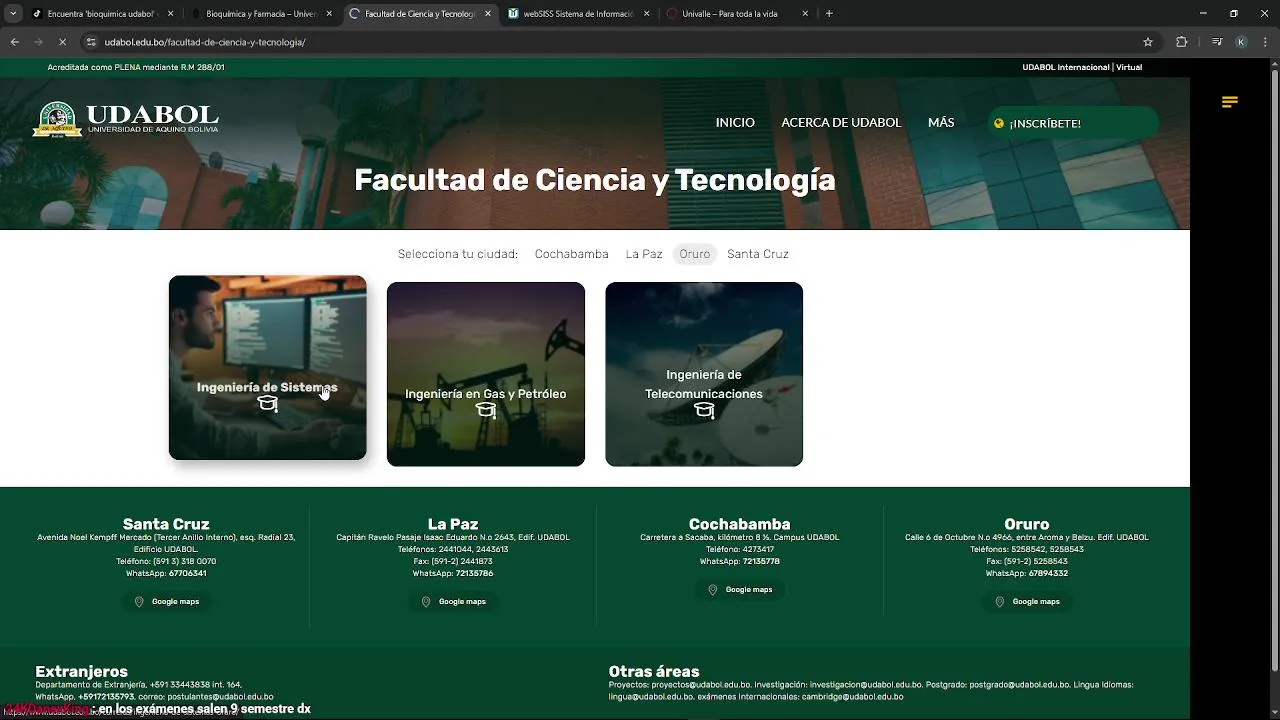Click the browser forward arrow

tap(38, 42)
